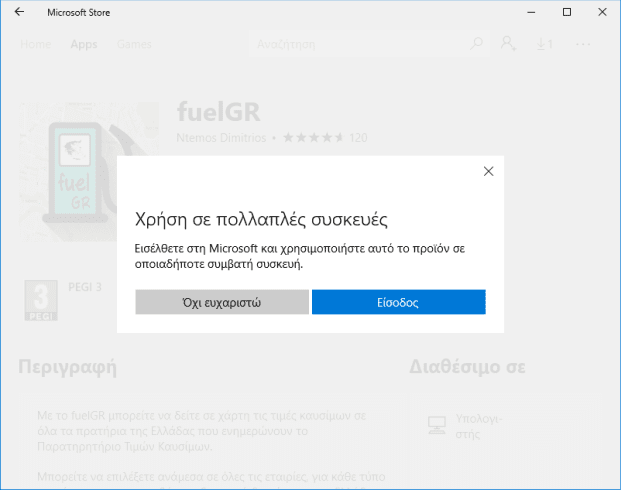Open the Games tab
This screenshot has width=621, height=490.
(134, 44)
